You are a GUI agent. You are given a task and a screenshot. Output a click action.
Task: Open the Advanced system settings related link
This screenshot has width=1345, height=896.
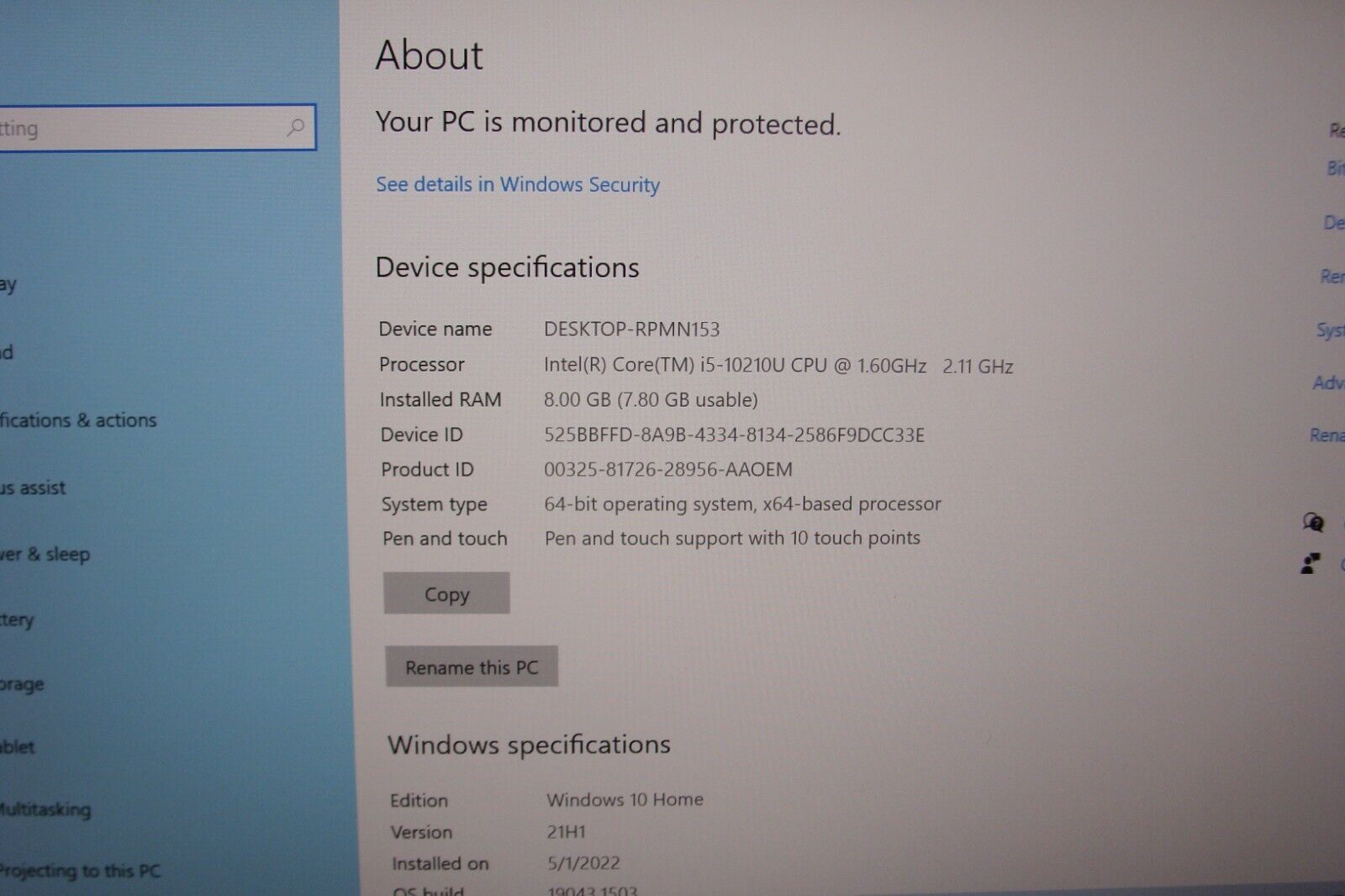pyautogui.click(x=1329, y=383)
